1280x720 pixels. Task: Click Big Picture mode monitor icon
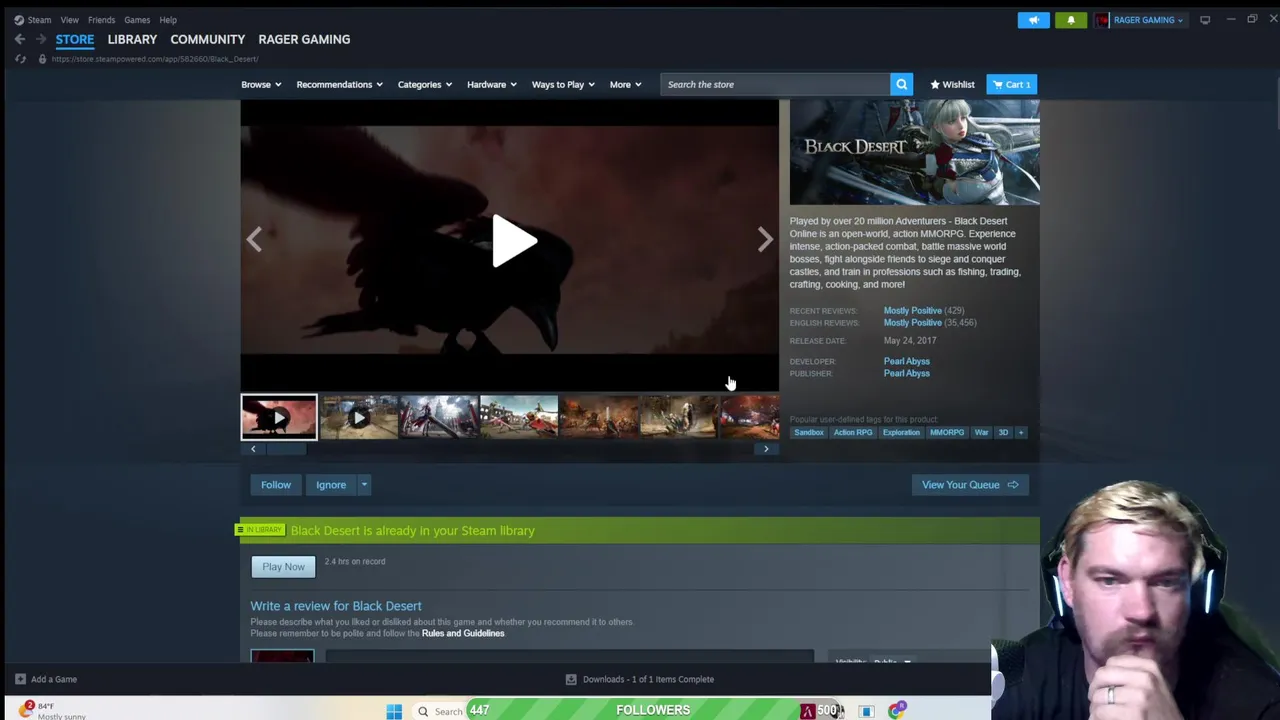pos(1205,20)
